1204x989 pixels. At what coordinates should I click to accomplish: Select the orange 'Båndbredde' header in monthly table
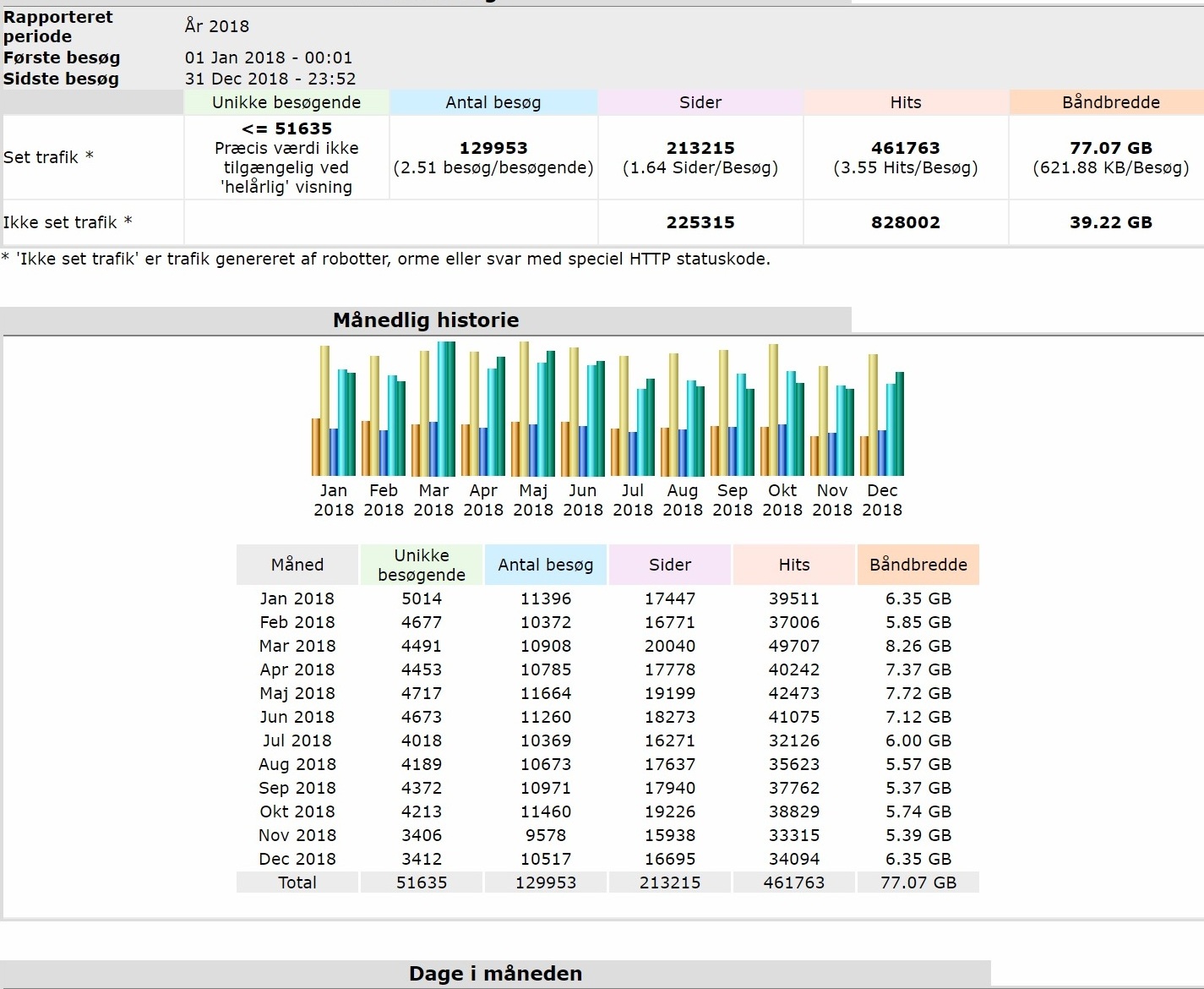click(x=918, y=565)
